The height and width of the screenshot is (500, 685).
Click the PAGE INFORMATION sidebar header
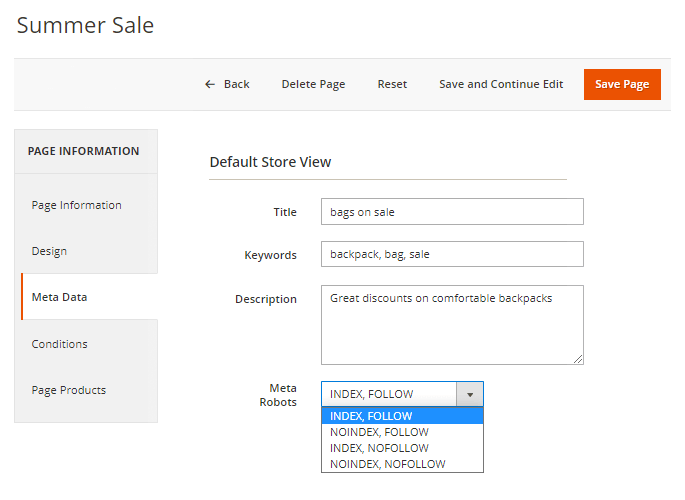click(x=84, y=151)
